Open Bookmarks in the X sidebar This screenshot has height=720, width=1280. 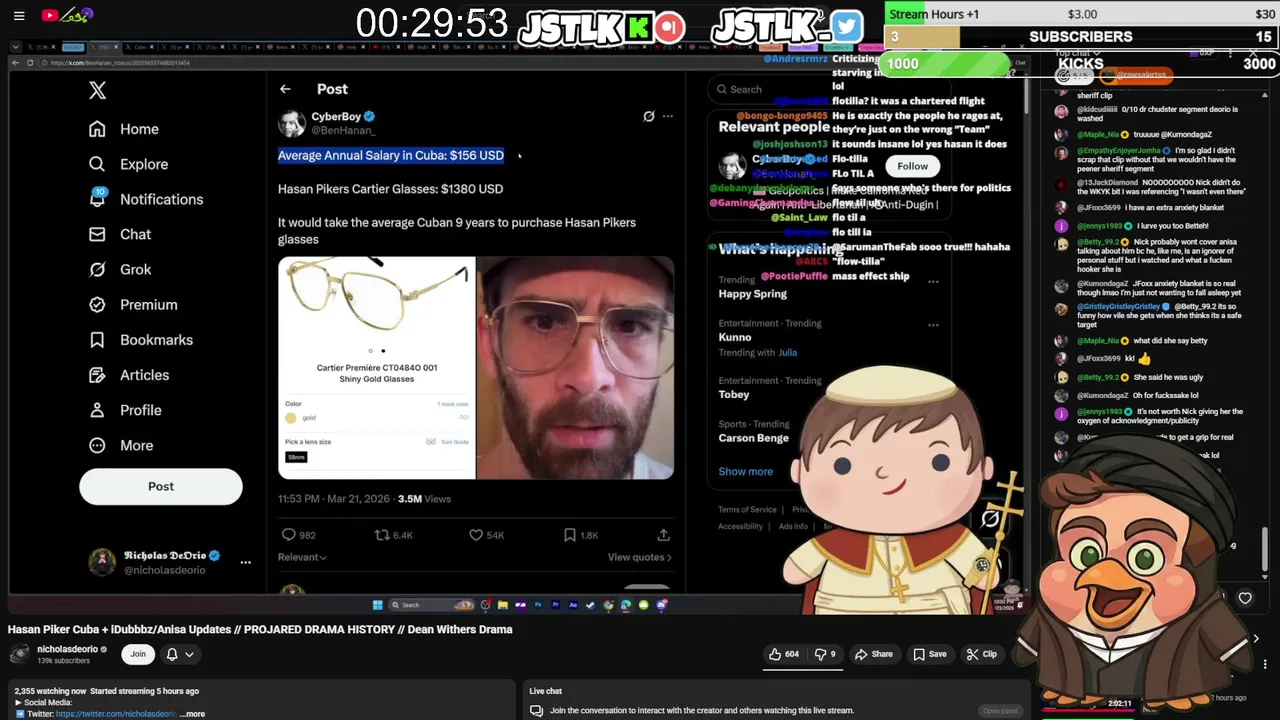pyautogui.click(x=140, y=340)
